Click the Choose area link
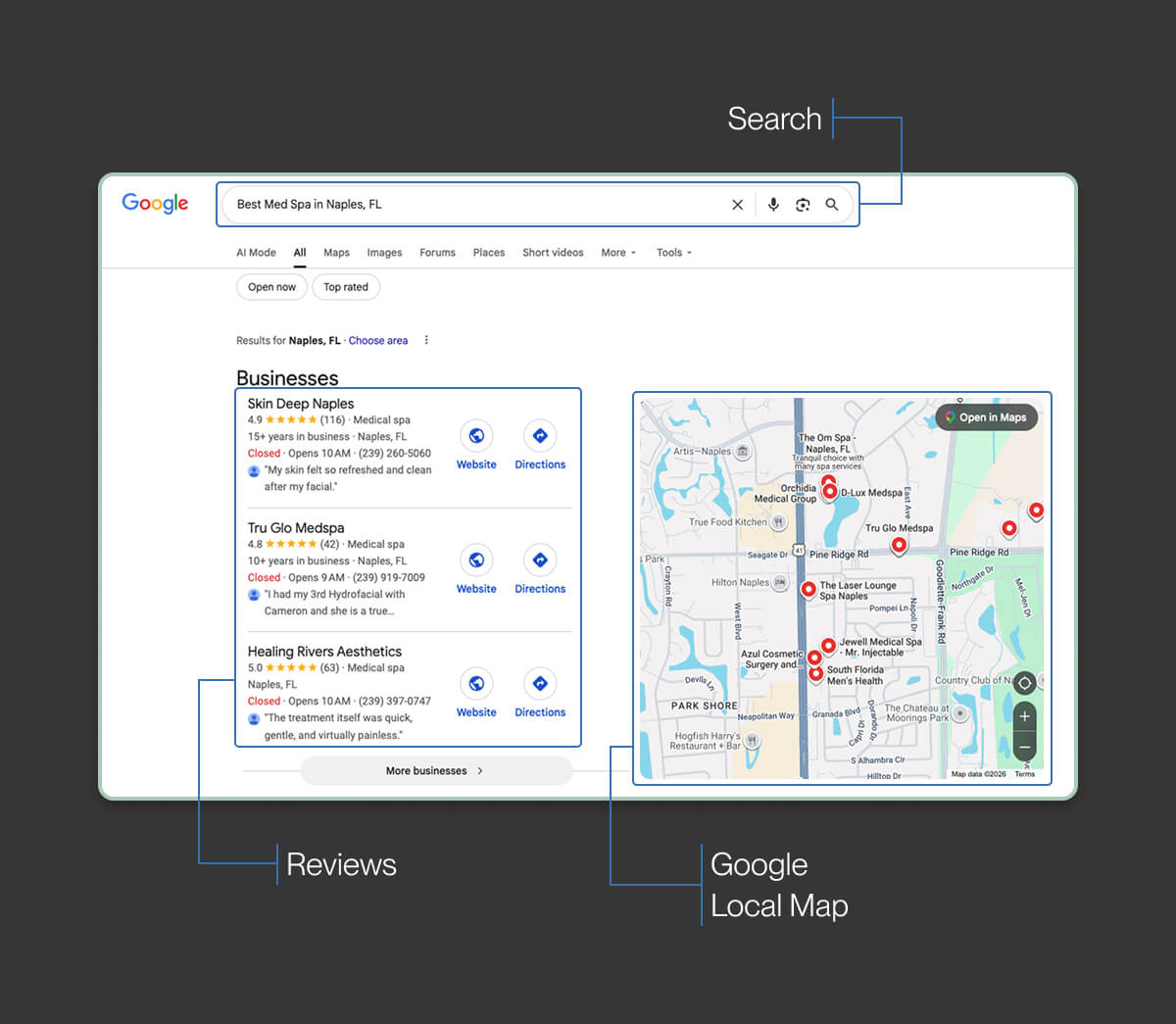The width and height of the screenshot is (1176, 1024). tap(378, 341)
